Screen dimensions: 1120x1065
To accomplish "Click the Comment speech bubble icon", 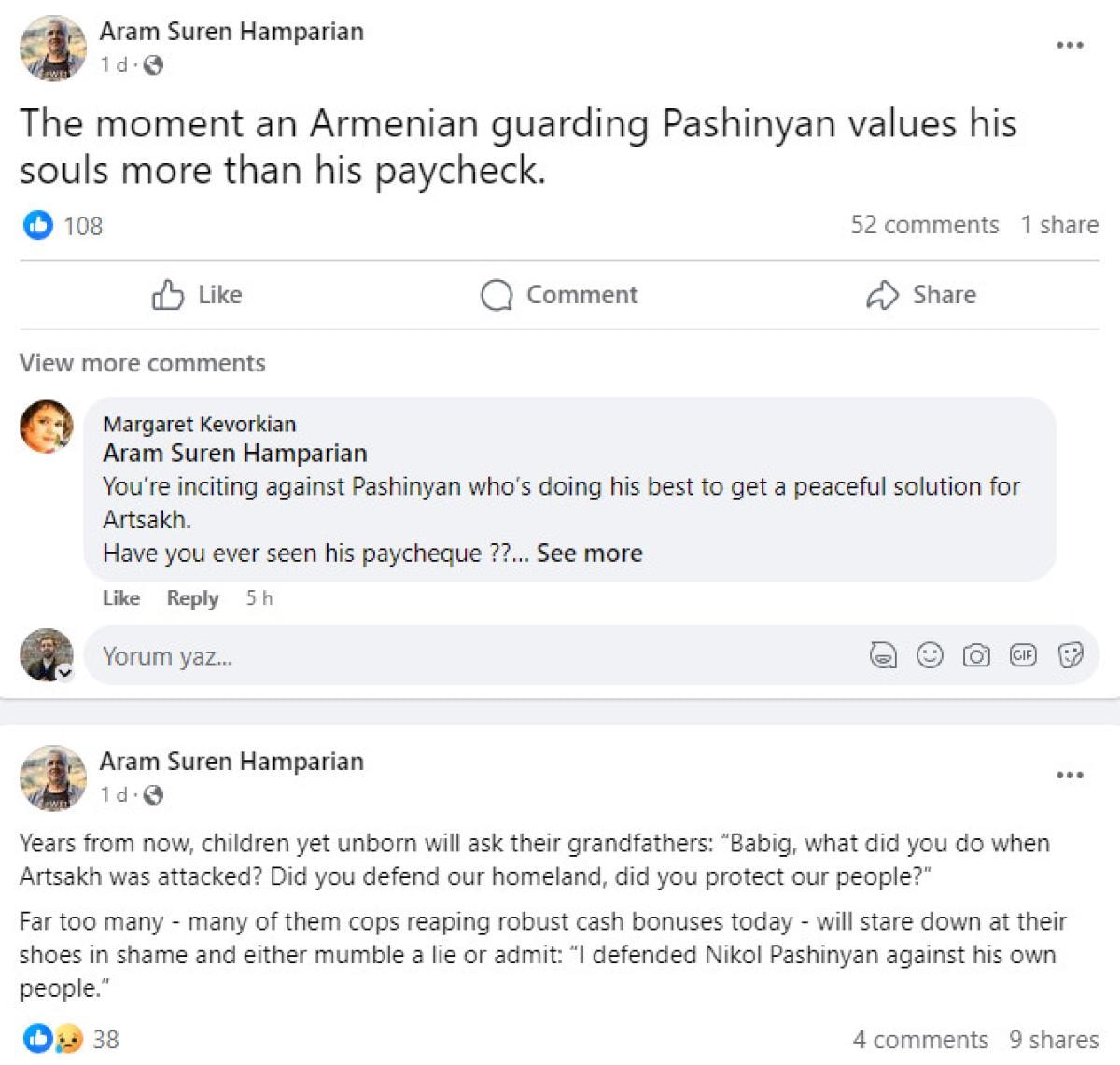I will (497, 295).
